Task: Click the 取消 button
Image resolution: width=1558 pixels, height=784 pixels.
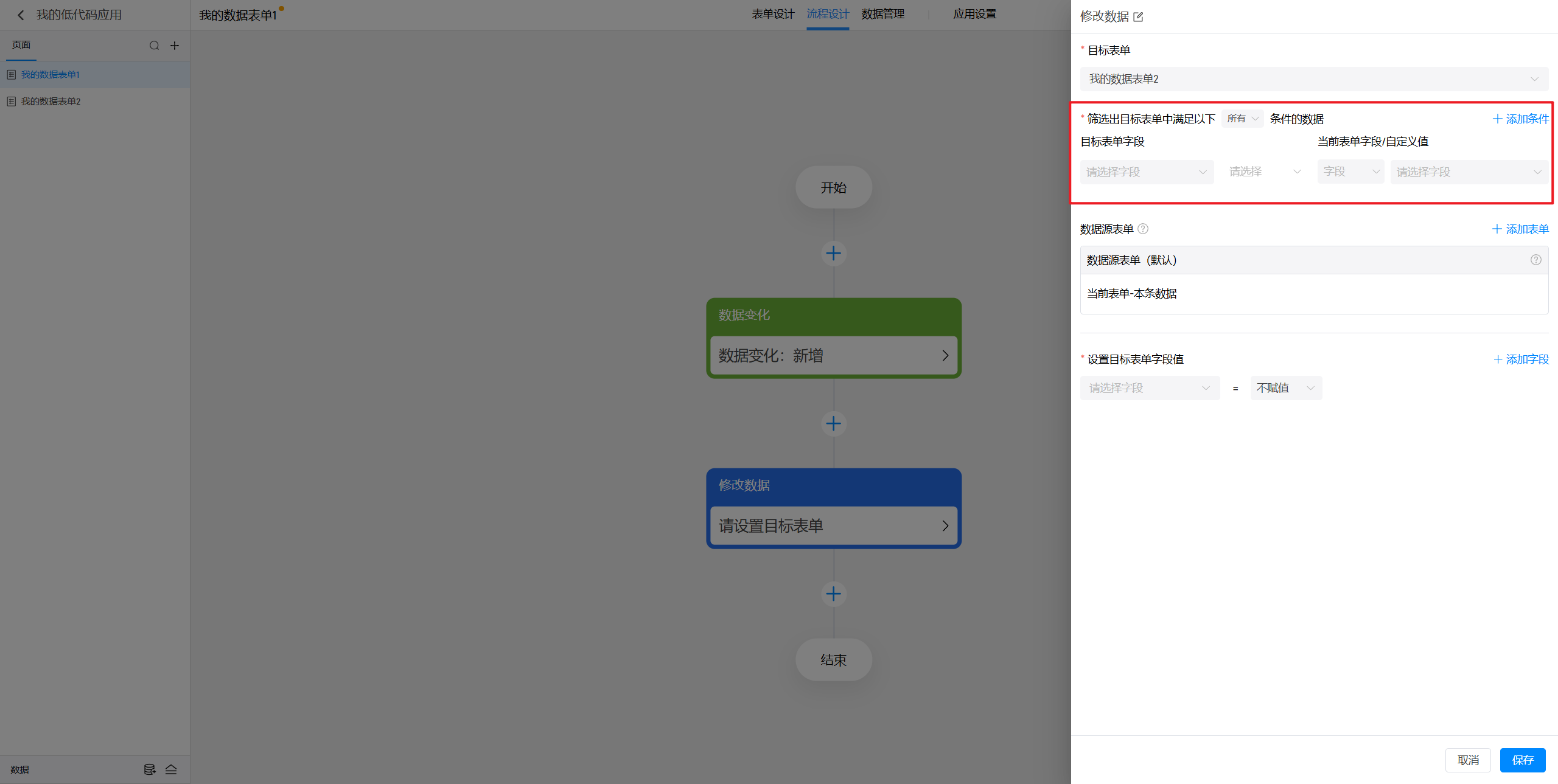Action: click(x=1467, y=760)
